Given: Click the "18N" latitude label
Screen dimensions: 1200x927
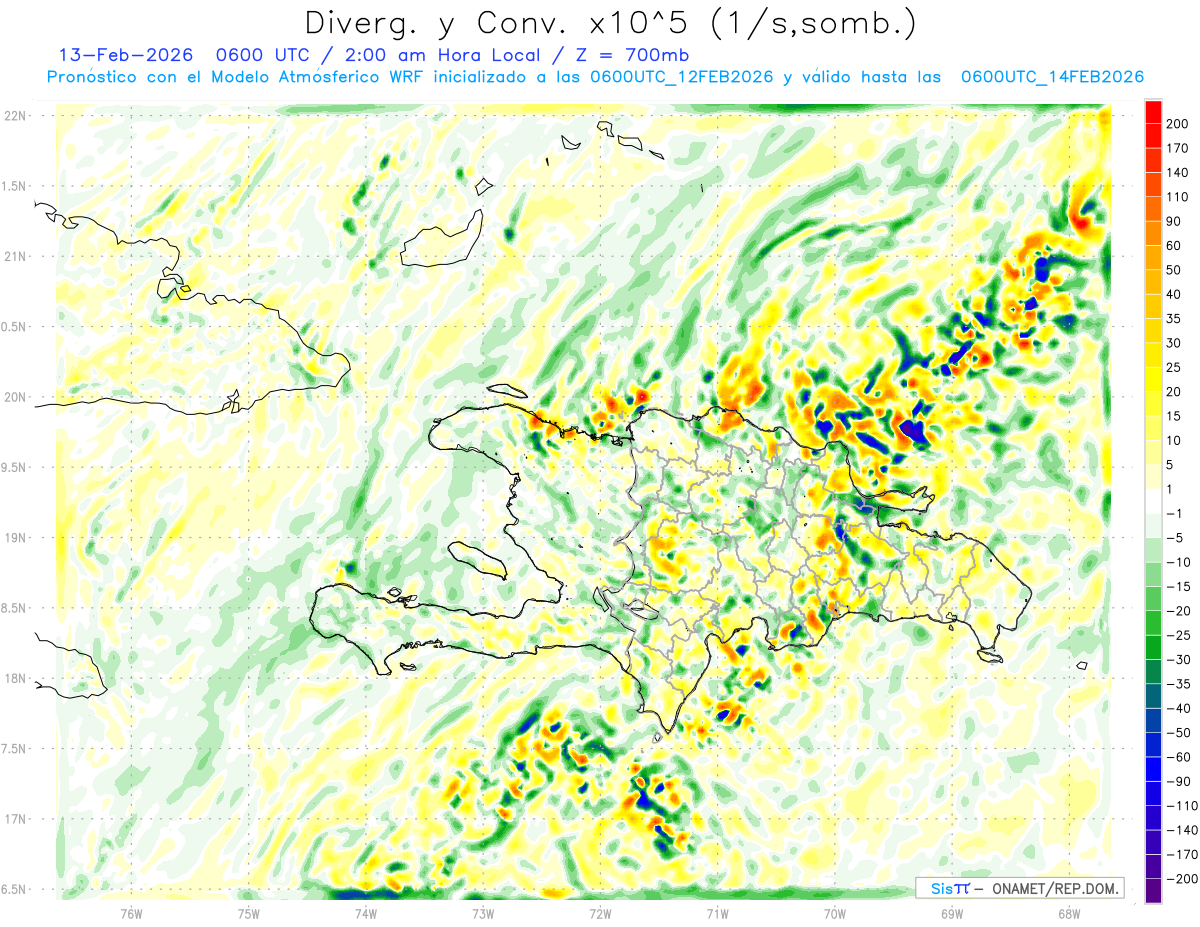Looking at the screenshot, I should [x=15, y=678].
